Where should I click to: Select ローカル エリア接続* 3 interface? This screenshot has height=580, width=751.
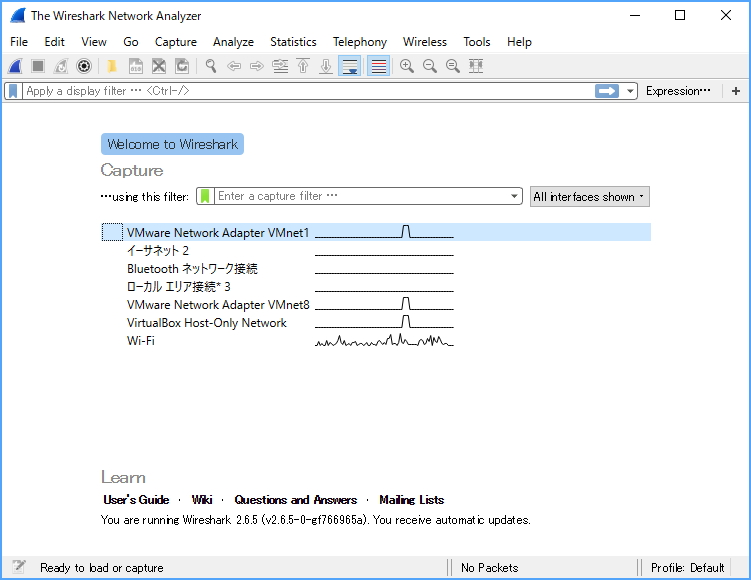pyautogui.click(x=376, y=286)
